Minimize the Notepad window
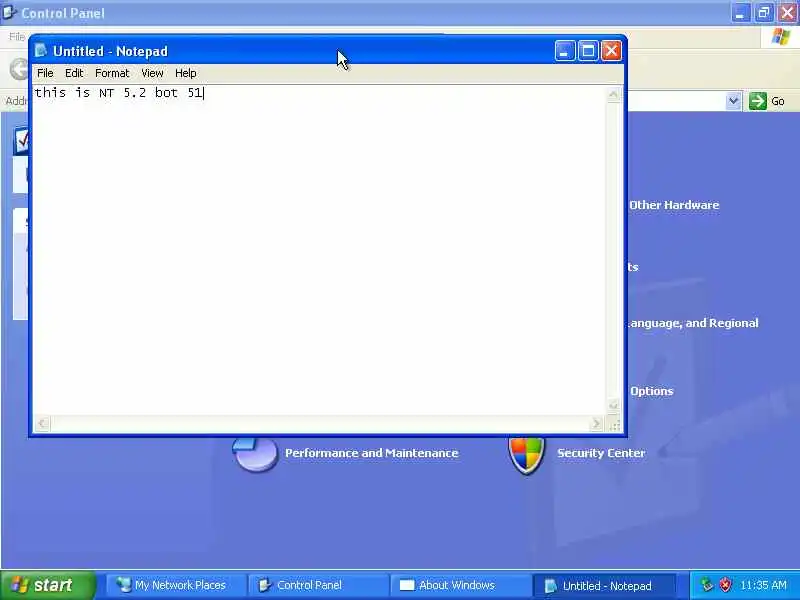The width and height of the screenshot is (800, 600). click(565, 51)
